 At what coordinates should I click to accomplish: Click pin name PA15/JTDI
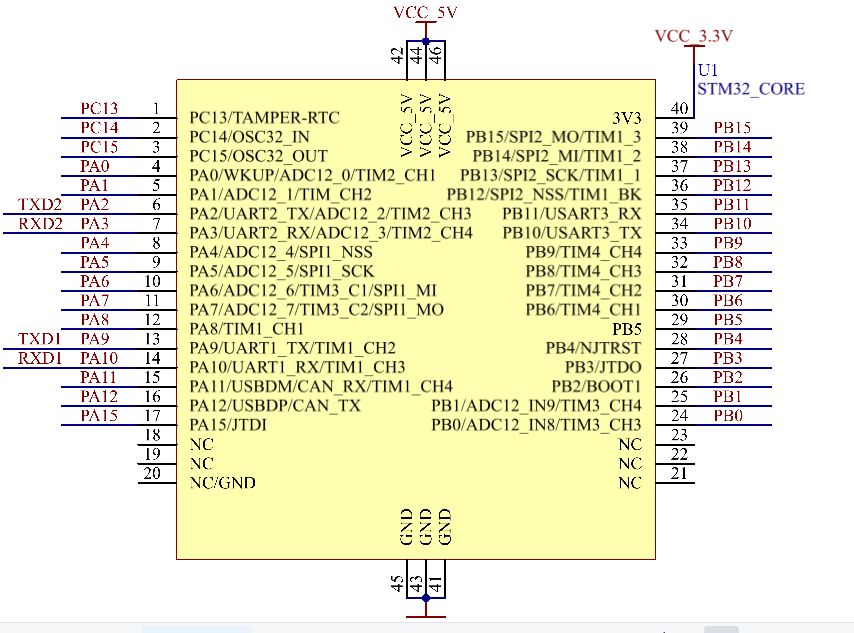[x=228, y=425]
